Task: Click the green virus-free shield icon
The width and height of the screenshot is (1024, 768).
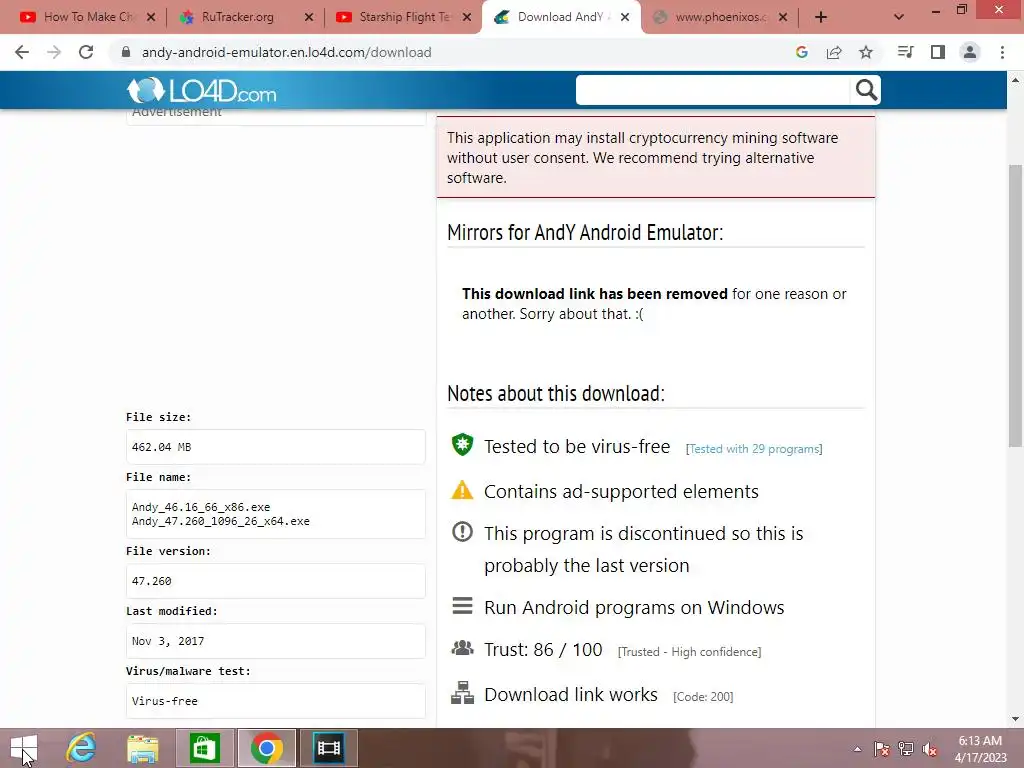Action: [x=462, y=445]
